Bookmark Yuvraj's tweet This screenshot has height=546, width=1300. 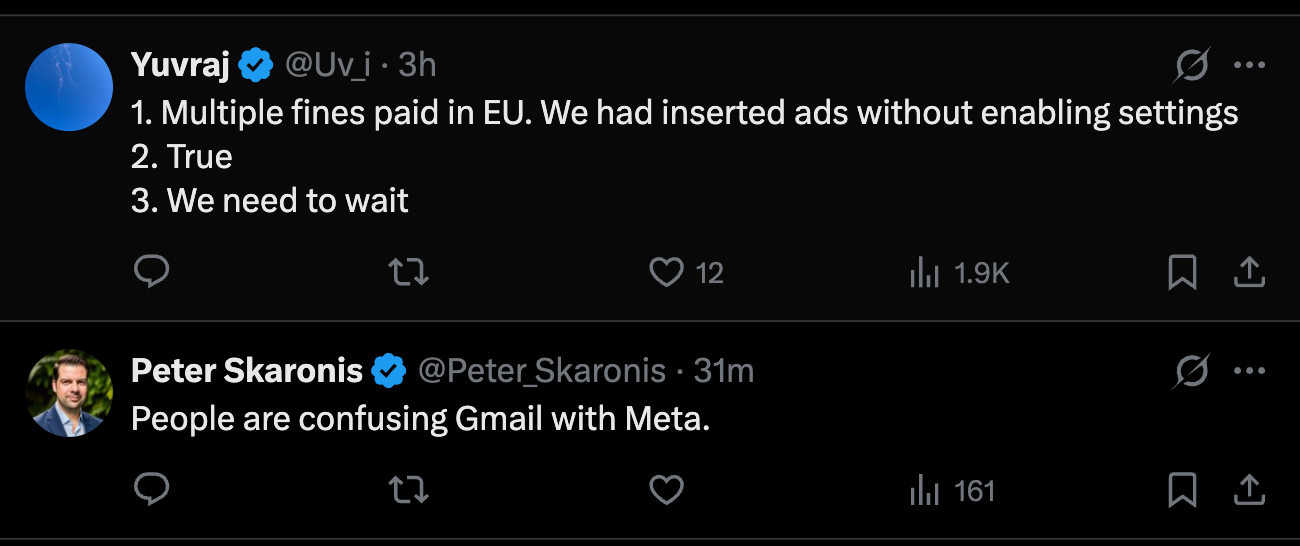click(1182, 272)
